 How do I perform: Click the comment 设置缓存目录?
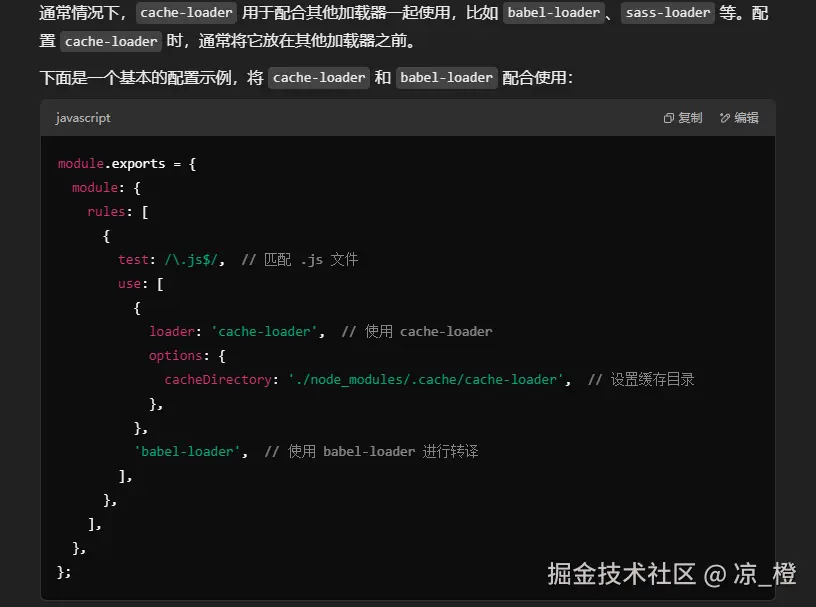tap(641, 380)
